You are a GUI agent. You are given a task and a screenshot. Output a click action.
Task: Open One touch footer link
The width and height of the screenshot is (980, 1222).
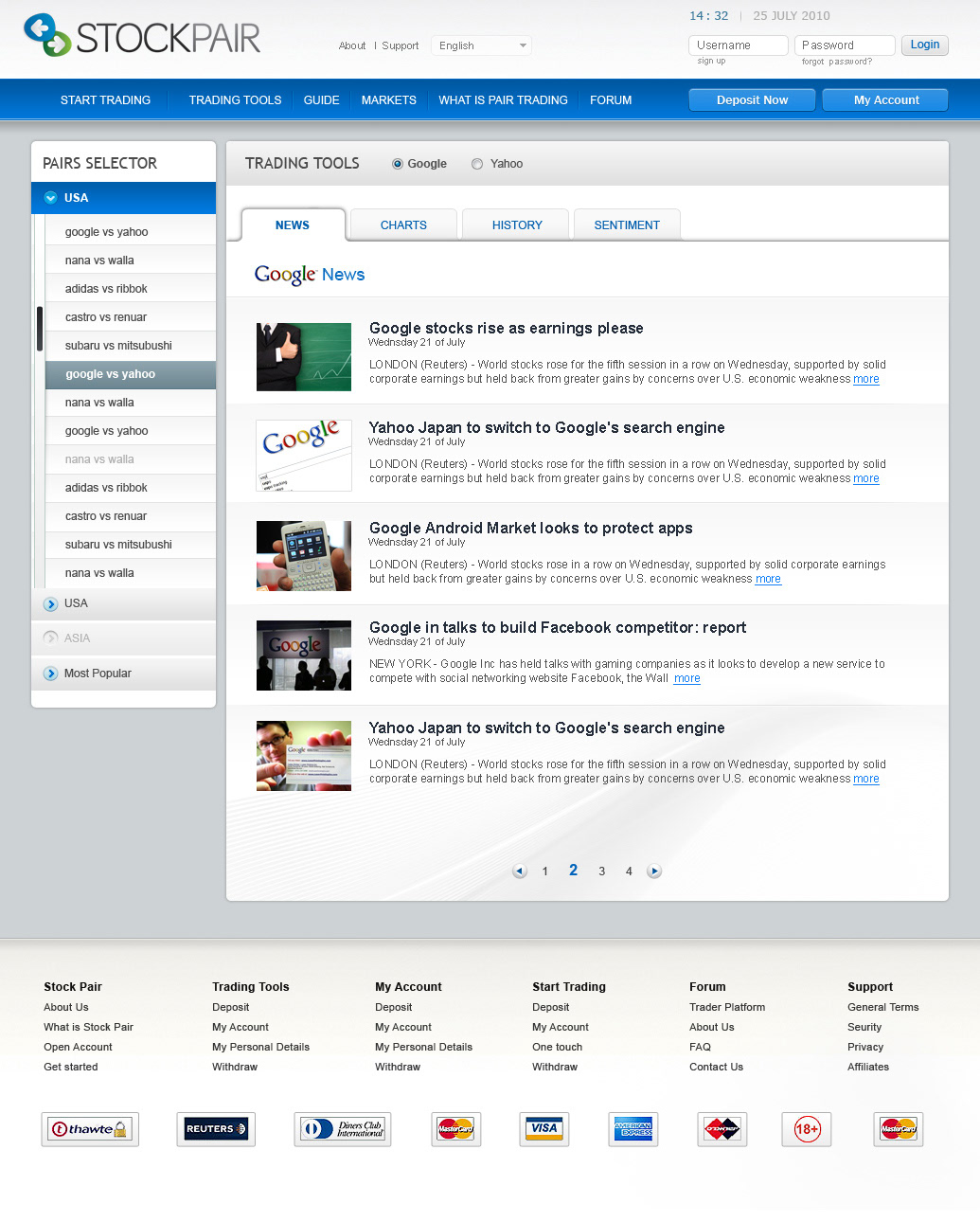tap(557, 1048)
